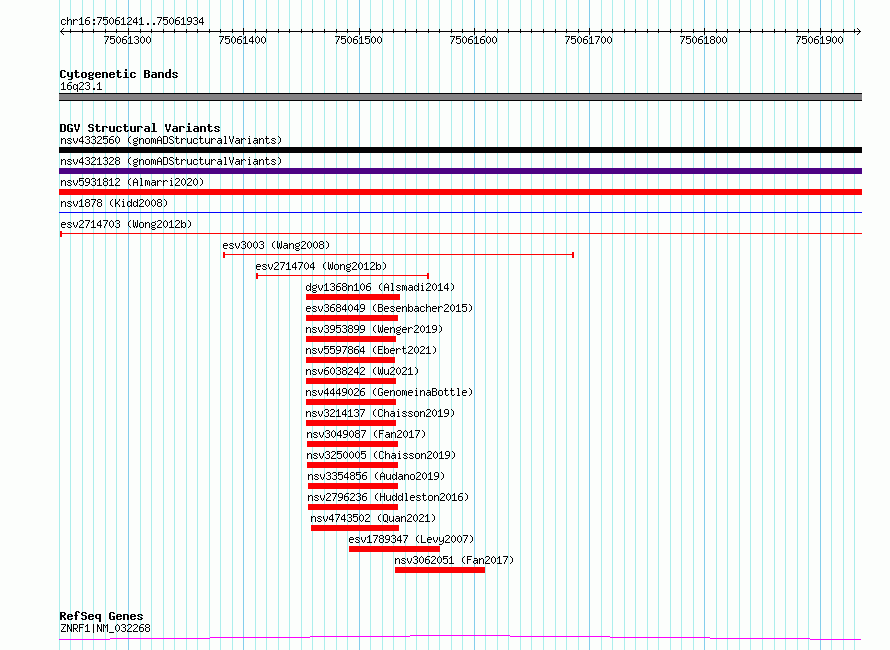Viewport: 890px width, 650px height.
Task: Click ruler position 75061500
Action: point(358,40)
